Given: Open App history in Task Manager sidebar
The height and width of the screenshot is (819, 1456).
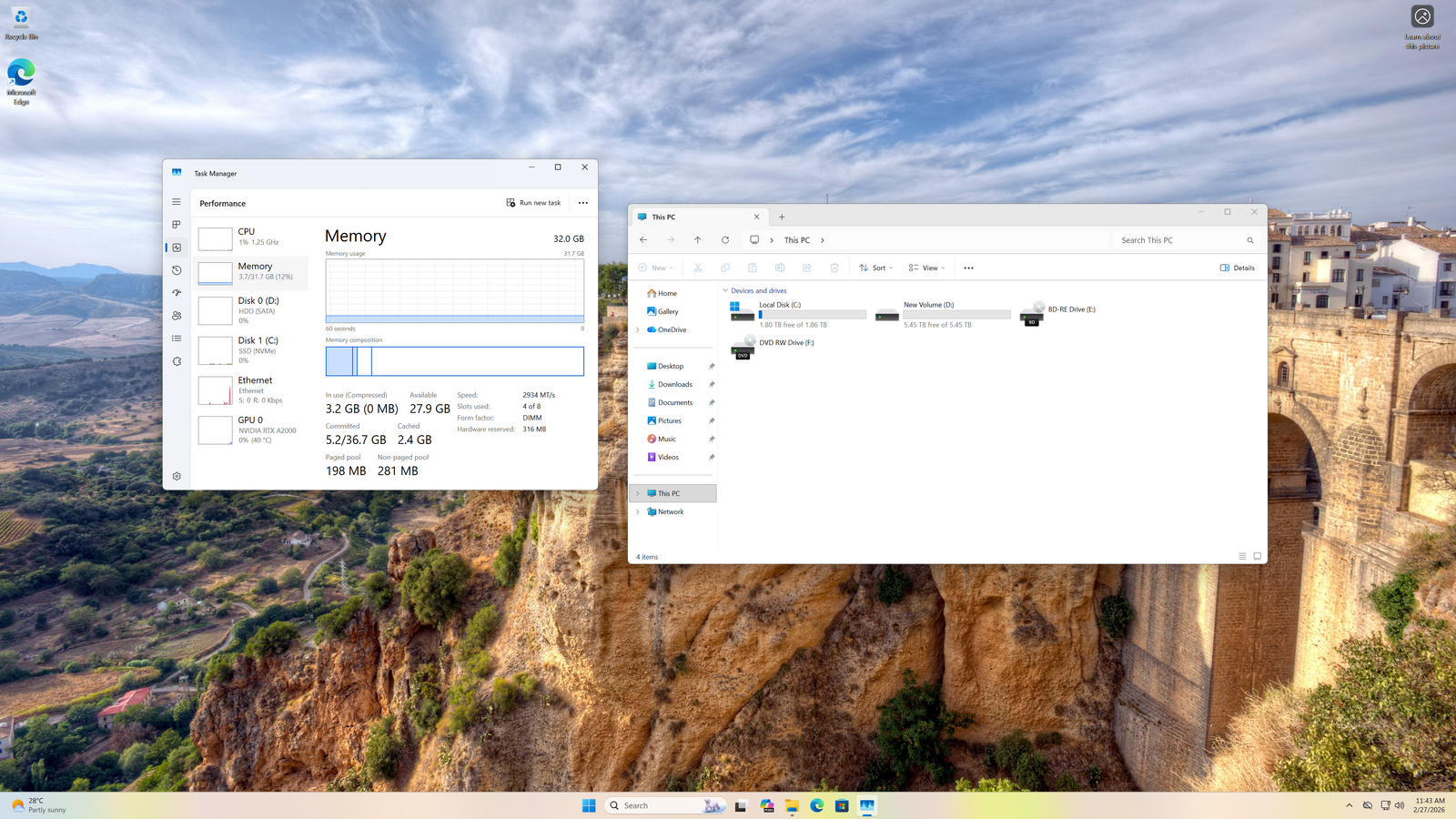Looking at the screenshot, I should tap(177, 270).
